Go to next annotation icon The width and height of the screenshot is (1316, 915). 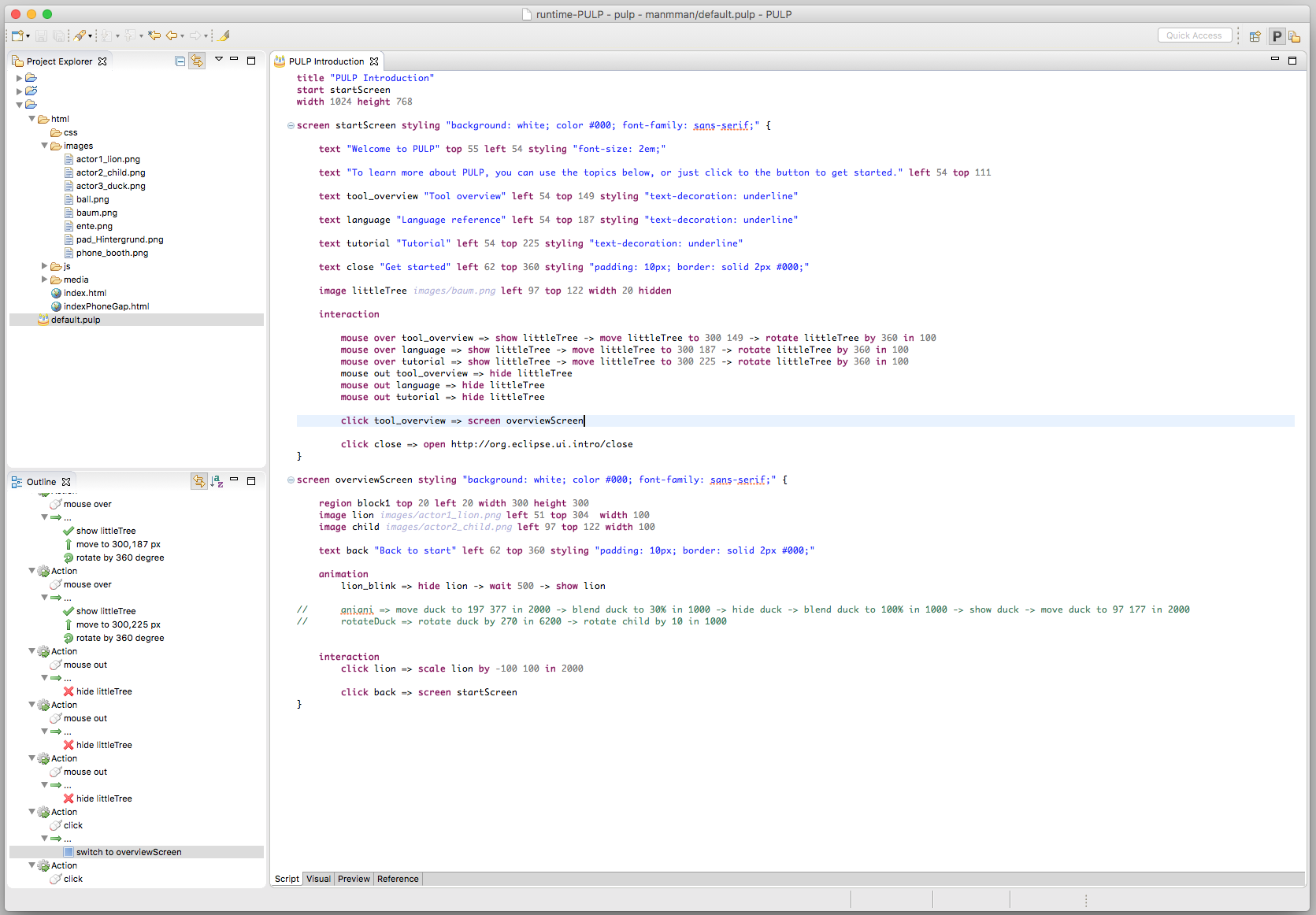pos(106,35)
